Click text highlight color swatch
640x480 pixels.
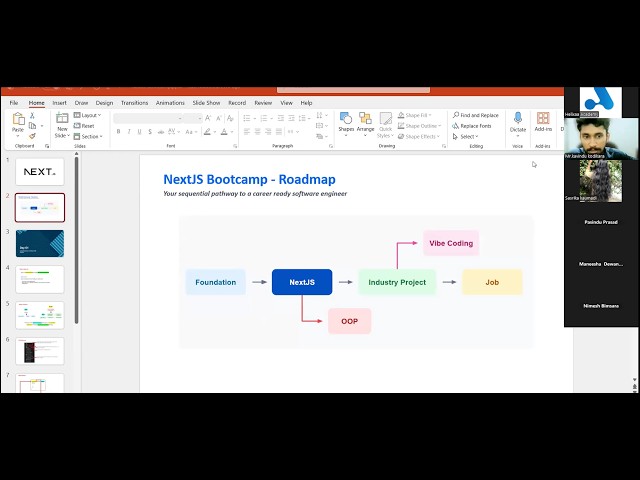click(208, 131)
